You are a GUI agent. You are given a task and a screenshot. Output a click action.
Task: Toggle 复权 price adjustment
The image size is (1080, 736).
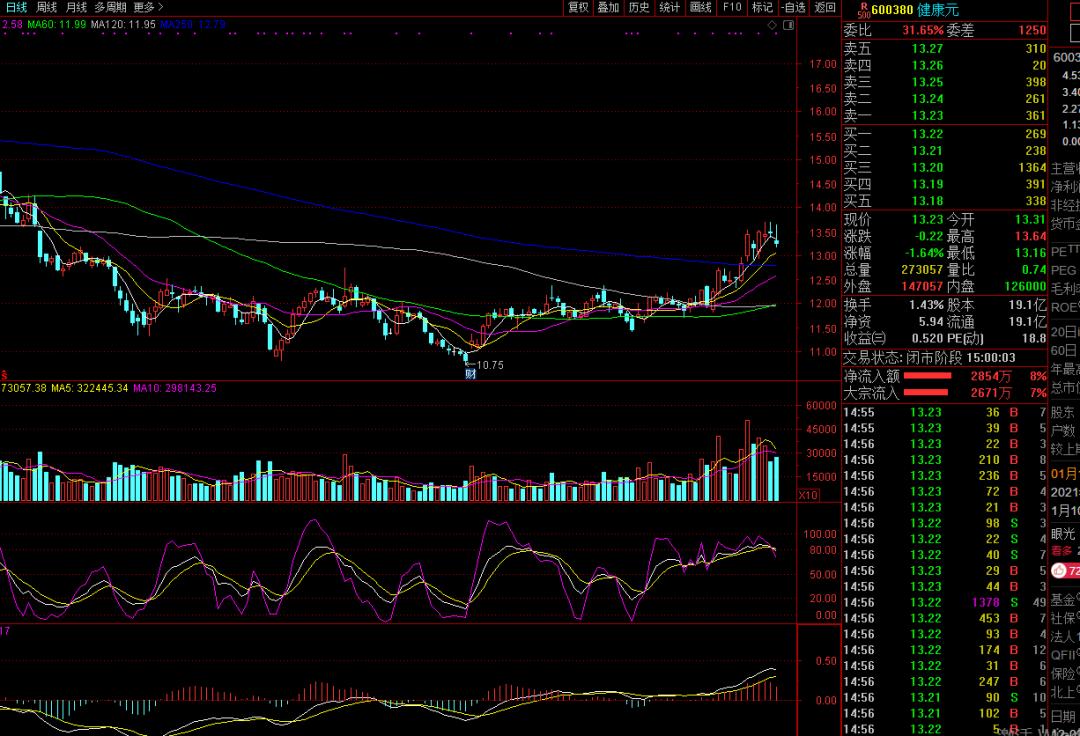[578, 7]
